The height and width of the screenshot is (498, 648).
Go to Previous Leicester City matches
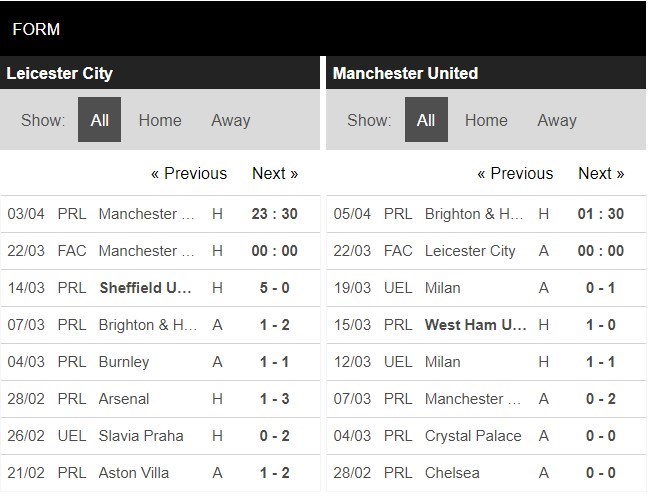point(189,173)
